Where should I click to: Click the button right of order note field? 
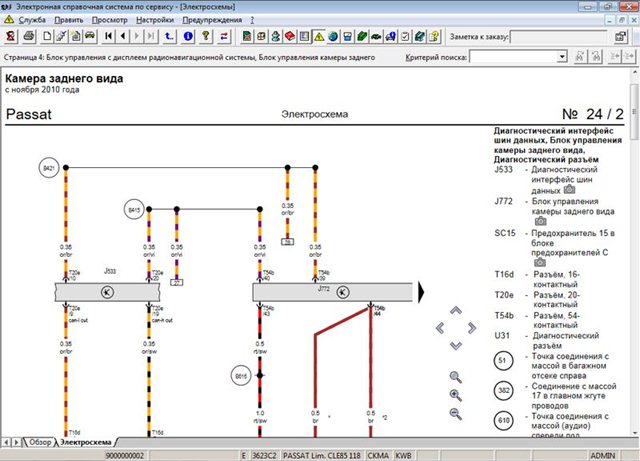(x=620, y=36)
